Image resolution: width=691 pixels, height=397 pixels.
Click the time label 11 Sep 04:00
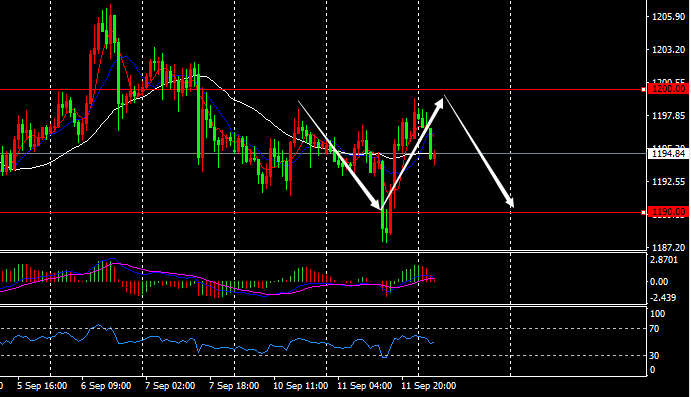[x=364, y=386]
